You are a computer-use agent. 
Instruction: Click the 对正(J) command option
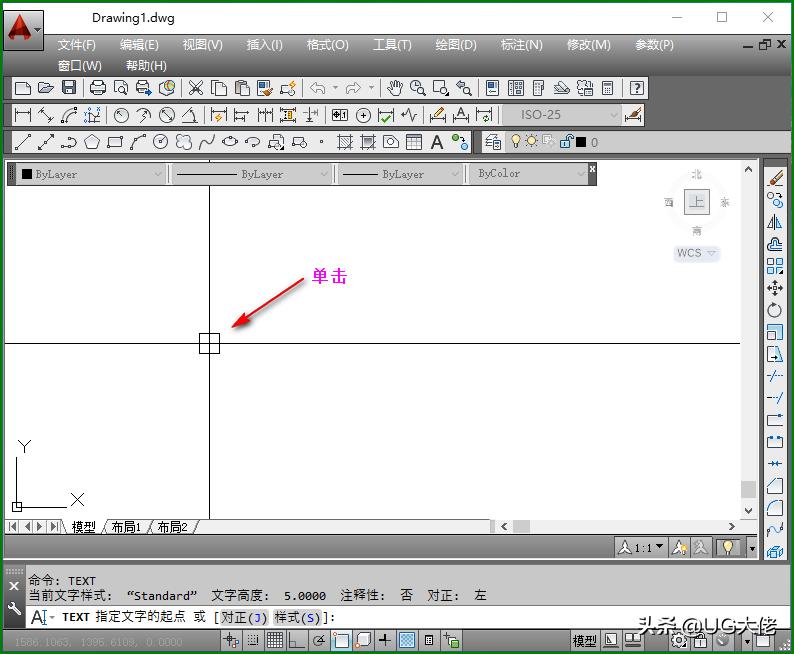(244, 617)
